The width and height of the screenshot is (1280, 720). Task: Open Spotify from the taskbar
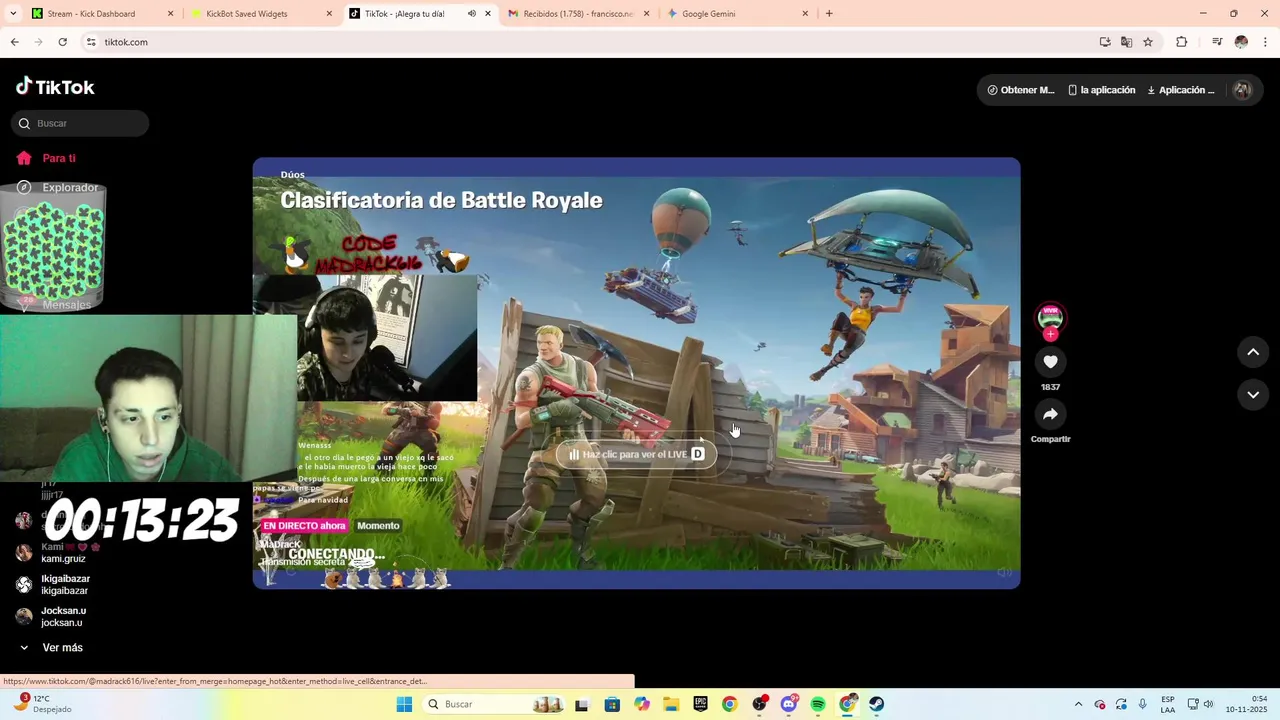tap(818, 704)
